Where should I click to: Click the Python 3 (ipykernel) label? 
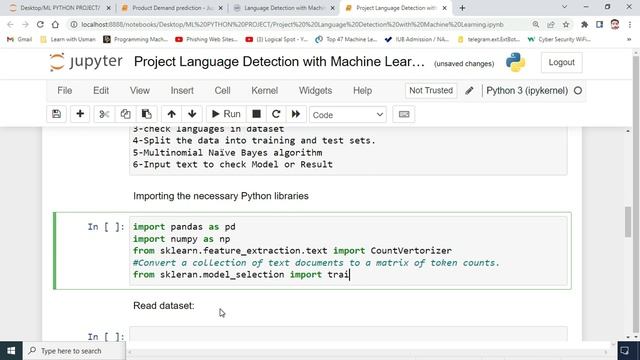coord(527,91)
